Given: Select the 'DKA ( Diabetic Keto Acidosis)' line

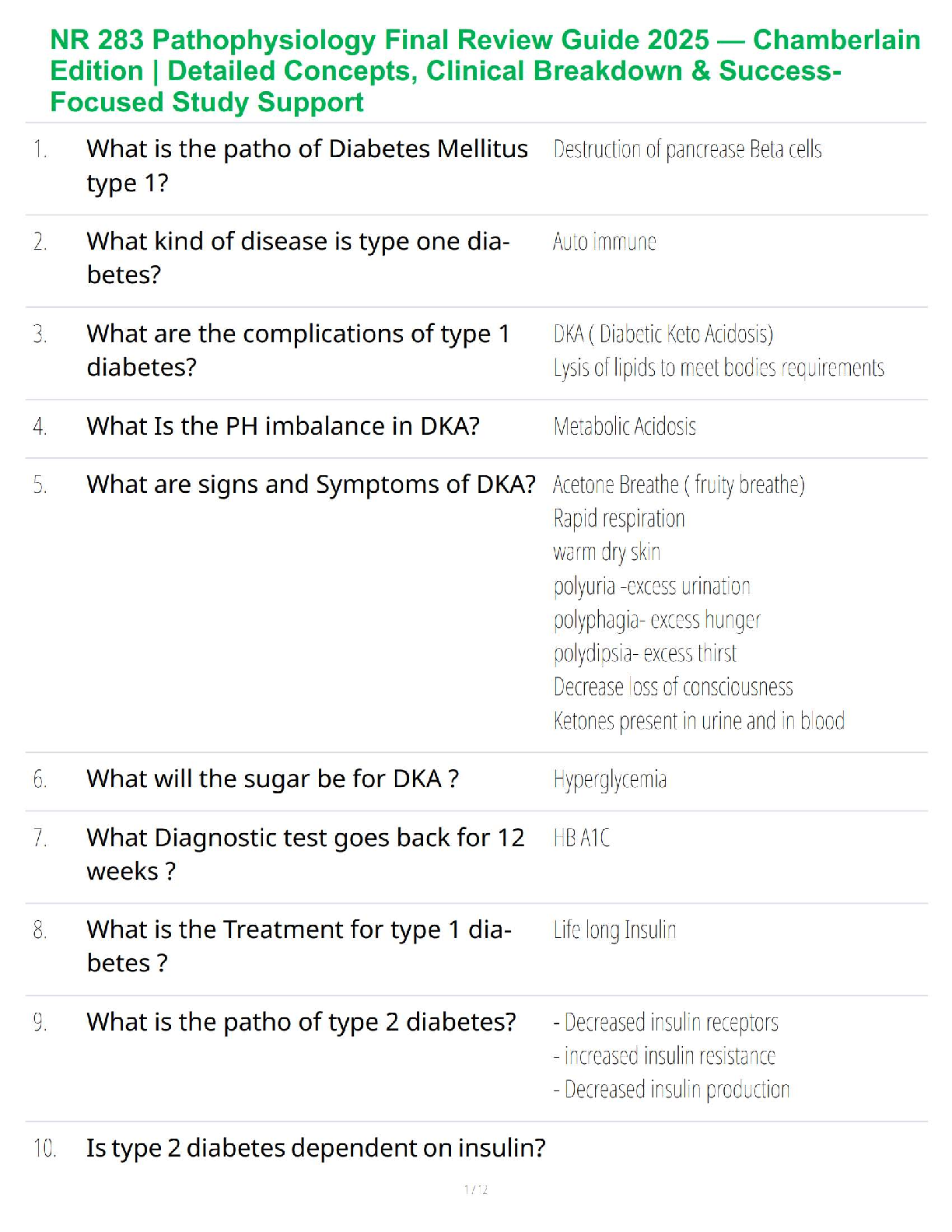Looking at the screenshot, I should coord(663,334).
